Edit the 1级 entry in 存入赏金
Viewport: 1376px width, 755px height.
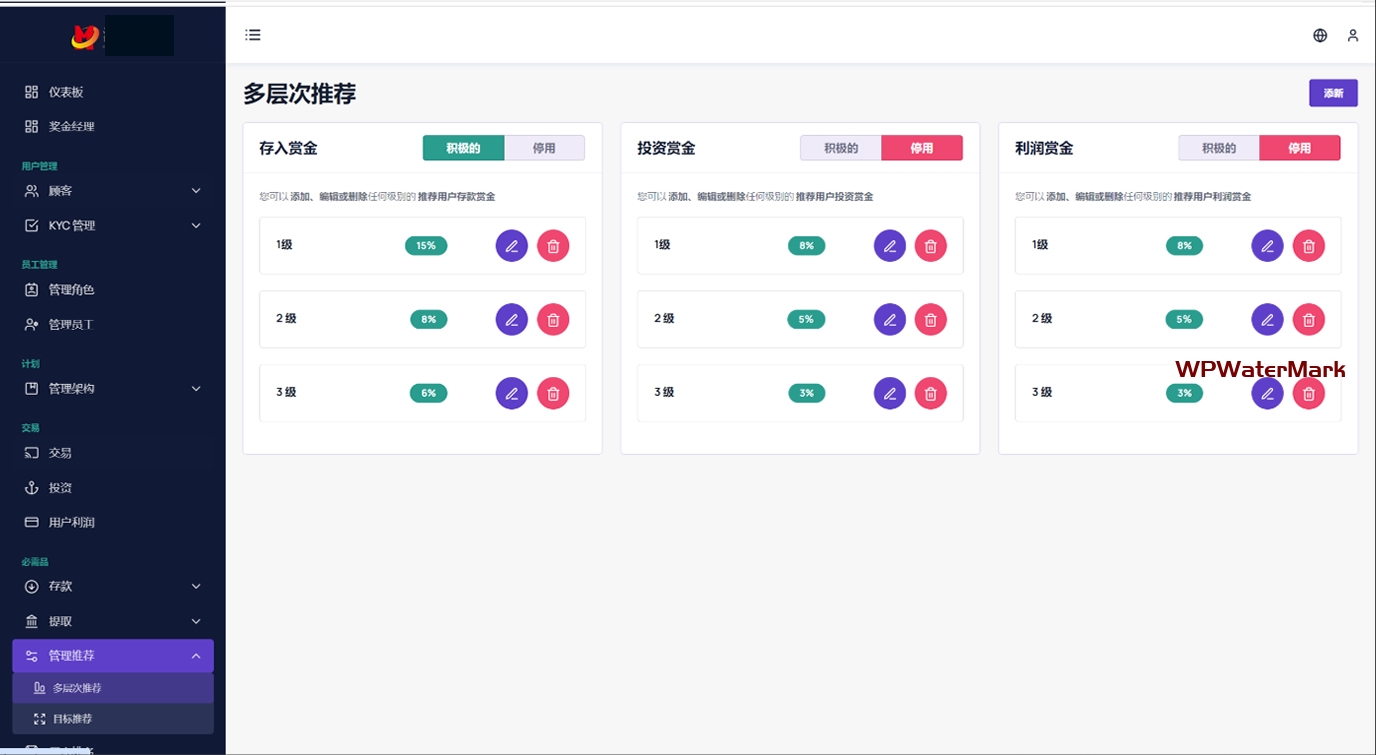[511, 246]
